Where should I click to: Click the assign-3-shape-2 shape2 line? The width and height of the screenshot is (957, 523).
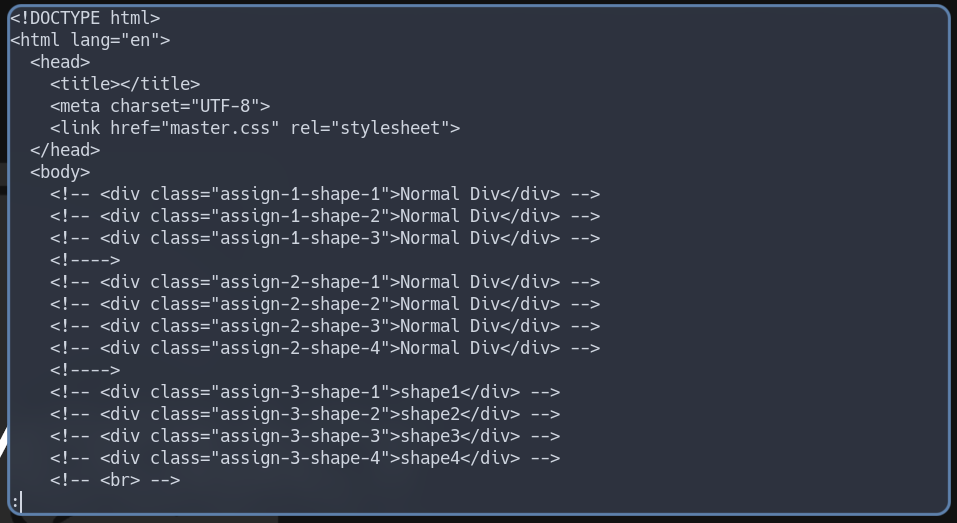(305, 414)
